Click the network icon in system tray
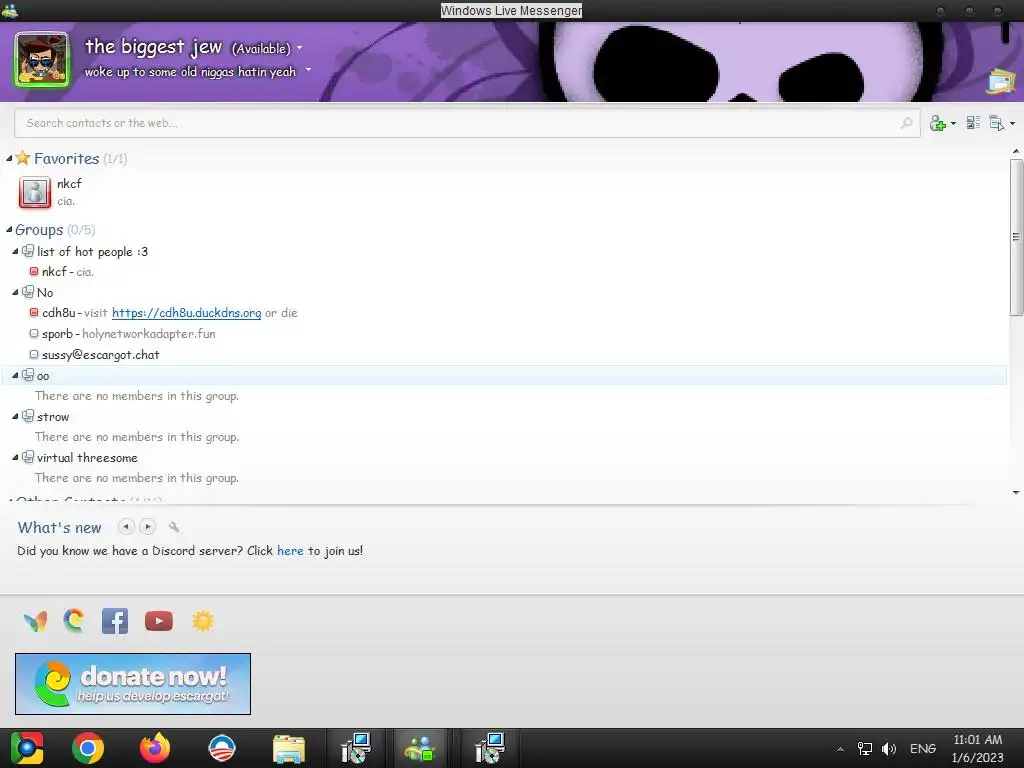 click(865, 748)
